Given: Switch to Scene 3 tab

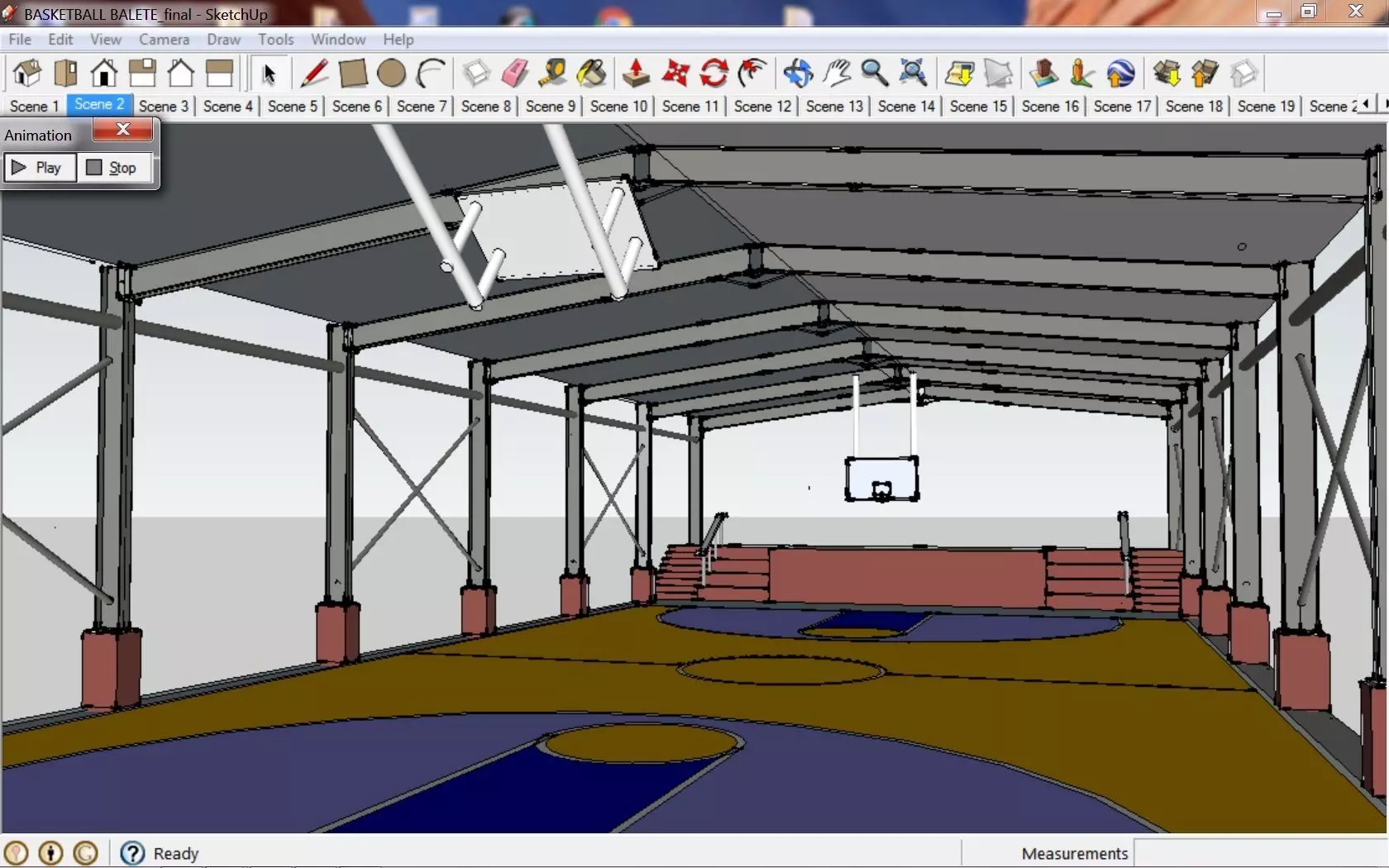Looking at the screenshot, I should [164, 106].
